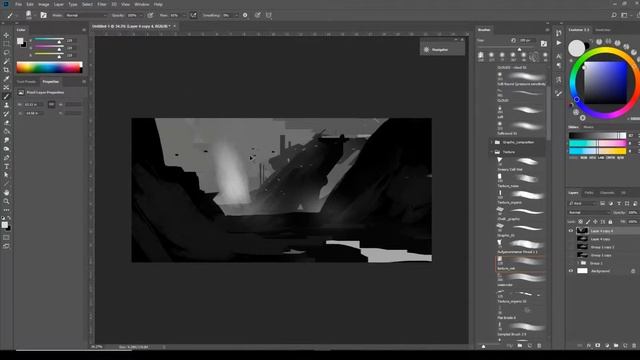The width and height of the screenshot is (640, 360).
Task: Select the Lasso tool
Action: 6,53
